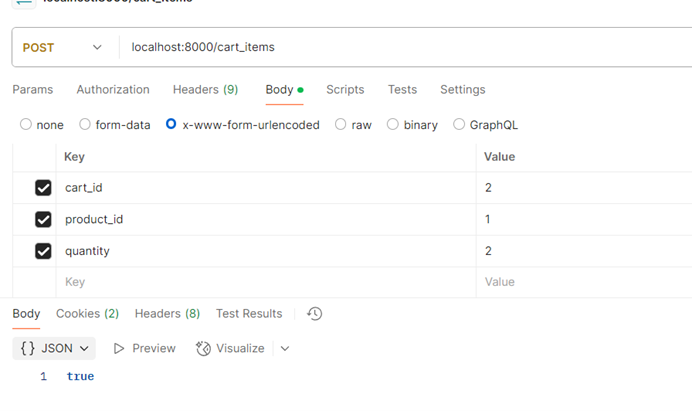Image resolution: width=692 pixels, height=411 pixels.
Task: Open the Authorization tab
Action: click(113, 90)
